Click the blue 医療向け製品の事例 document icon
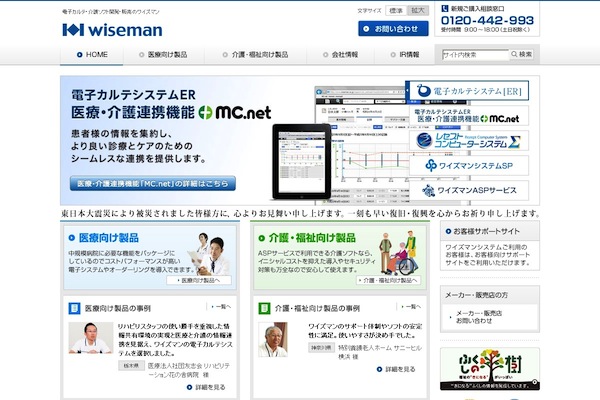Viewport: 600px width, 400px height. (74, 308)
